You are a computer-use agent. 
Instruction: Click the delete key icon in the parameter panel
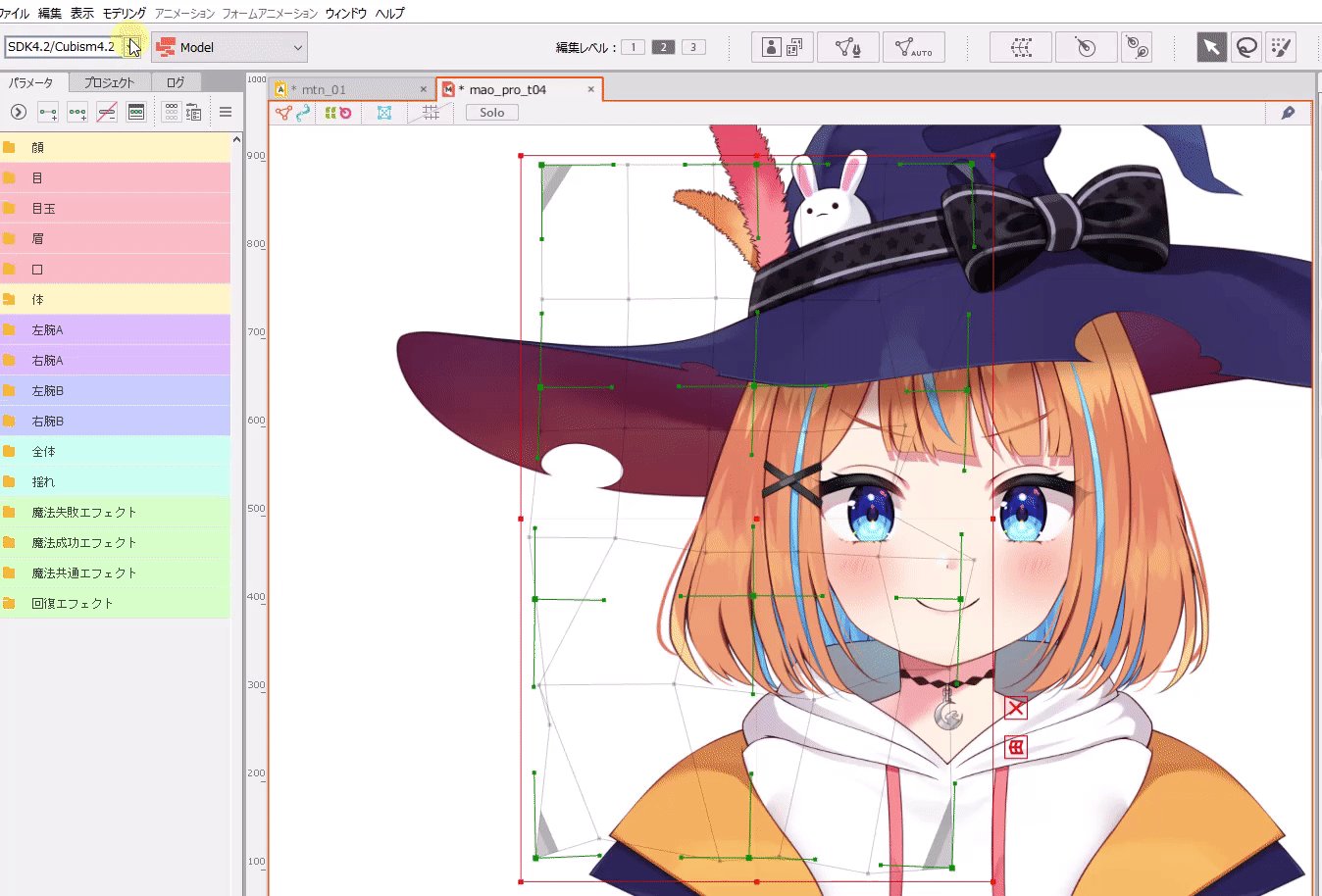point(106,112)
